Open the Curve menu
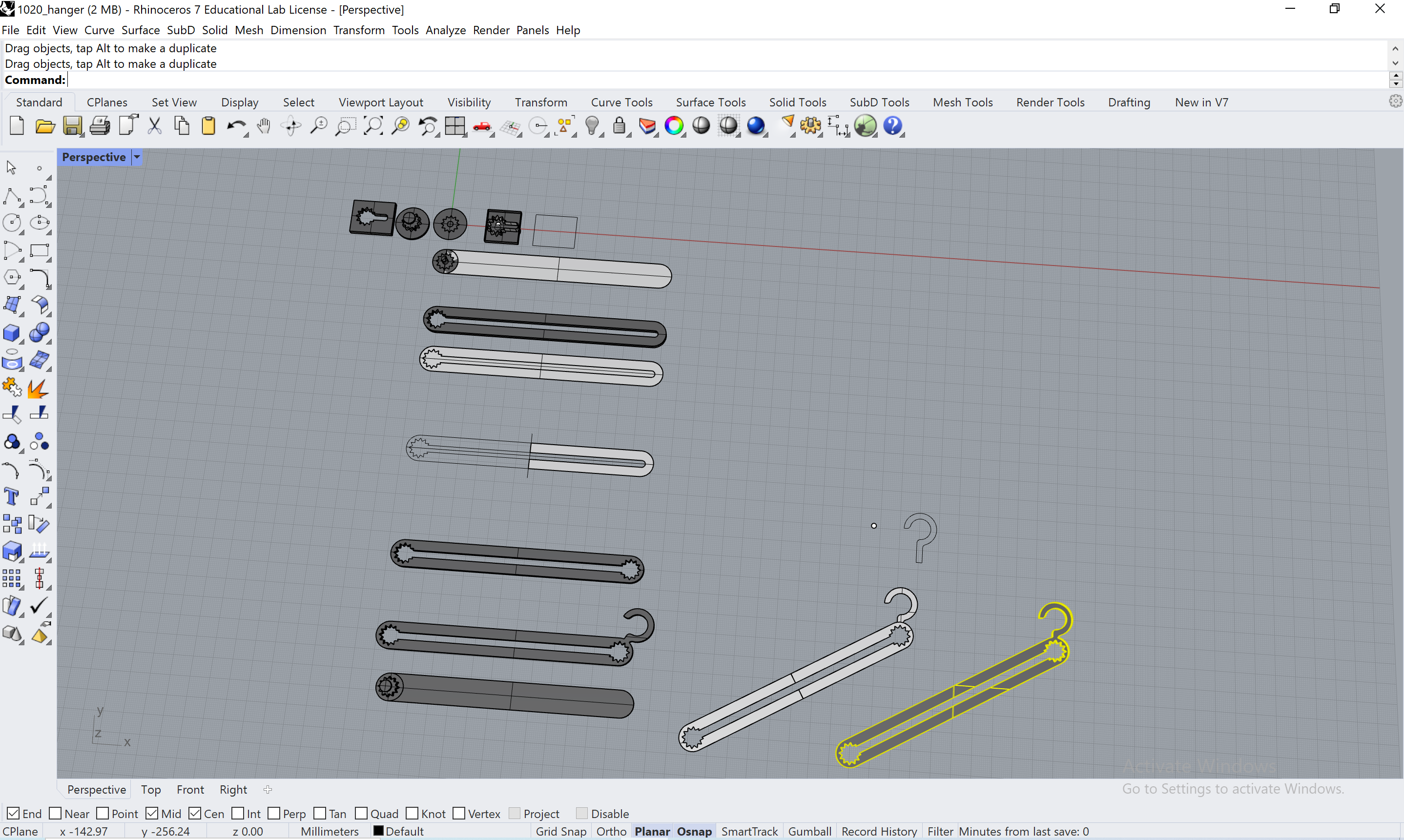Screen dimensions: 1404x840 point(99,30)
